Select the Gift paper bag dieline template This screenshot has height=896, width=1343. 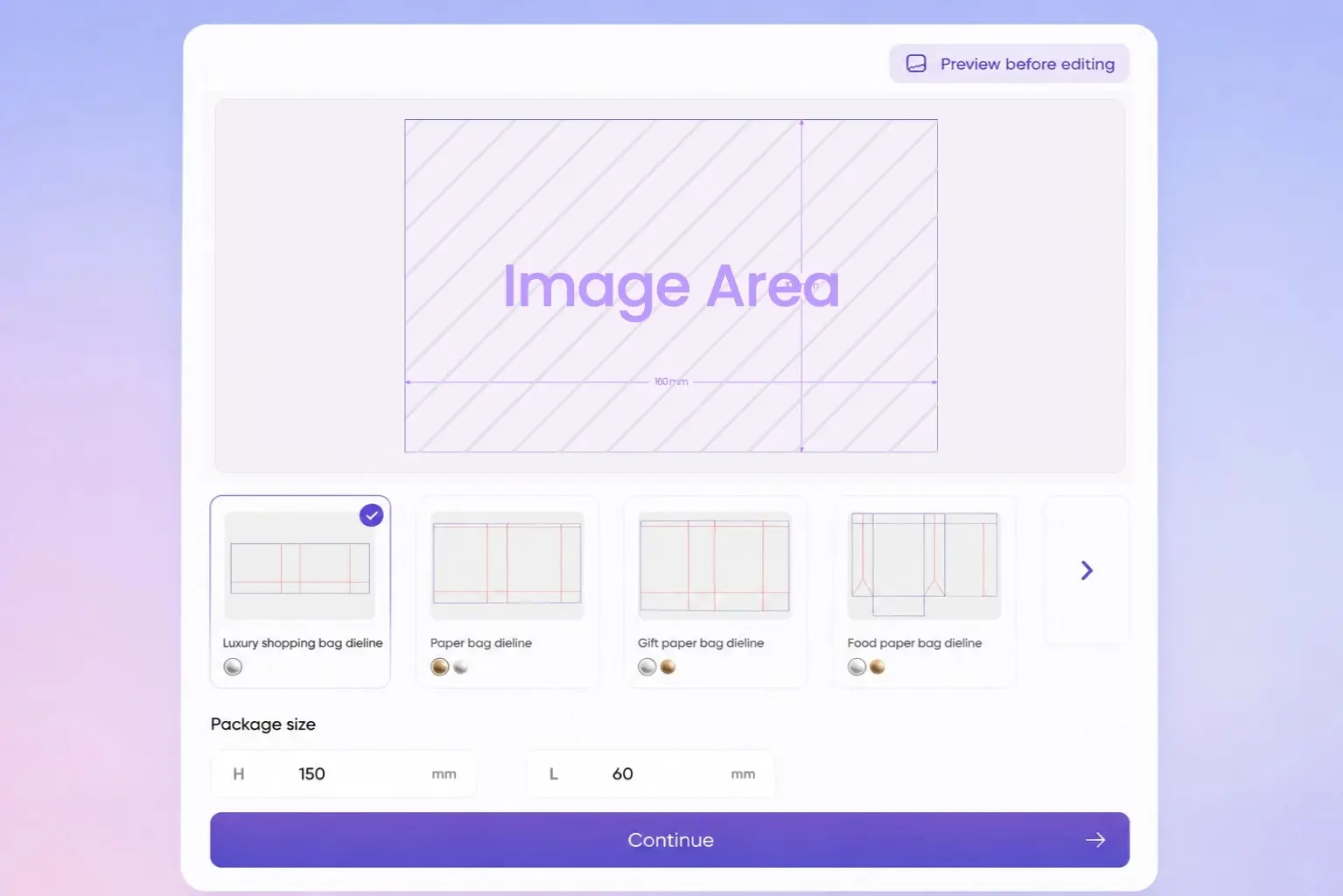pos(715,591)
